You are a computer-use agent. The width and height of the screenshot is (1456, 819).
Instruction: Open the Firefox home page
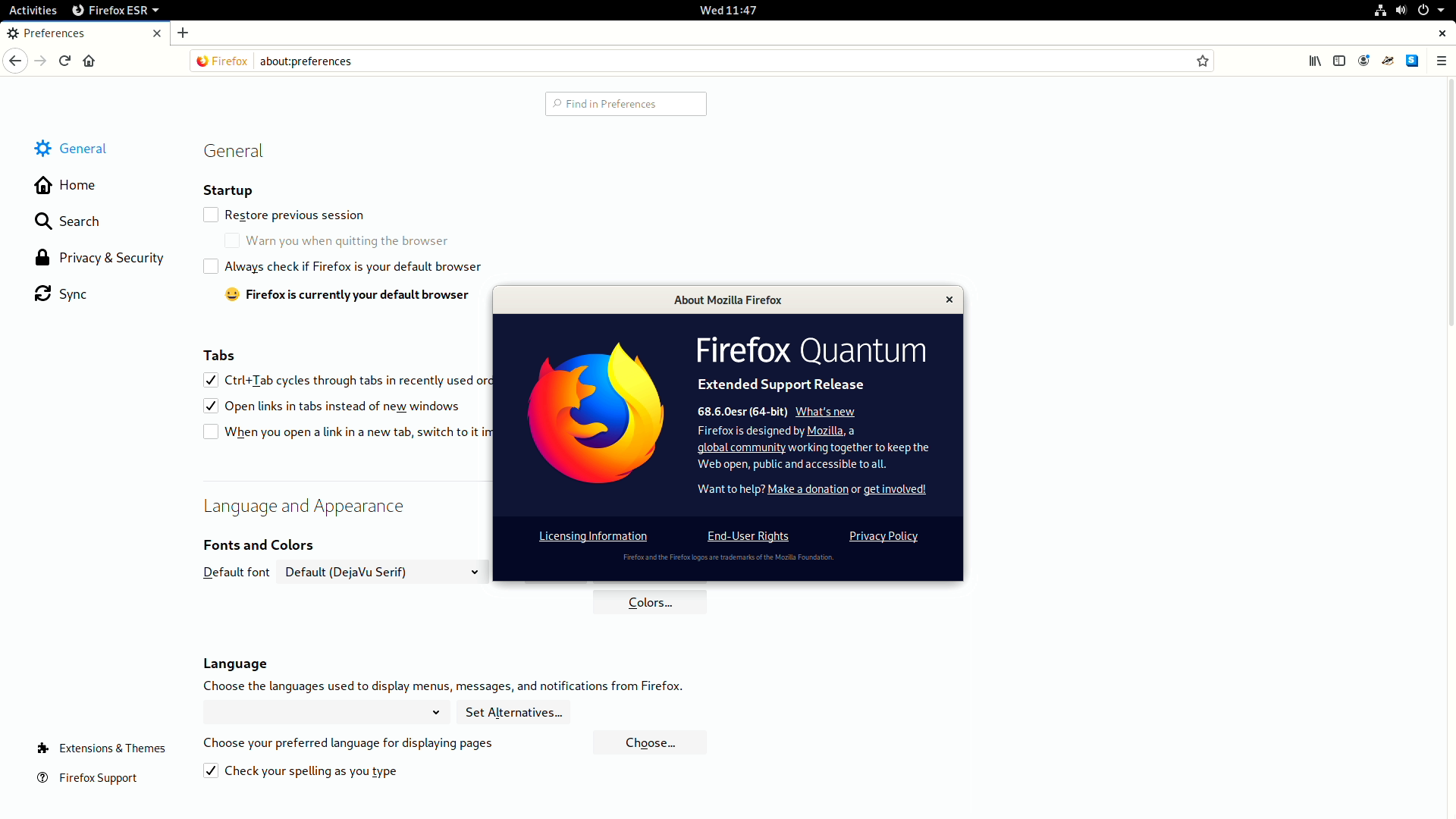tap(89, 61)
